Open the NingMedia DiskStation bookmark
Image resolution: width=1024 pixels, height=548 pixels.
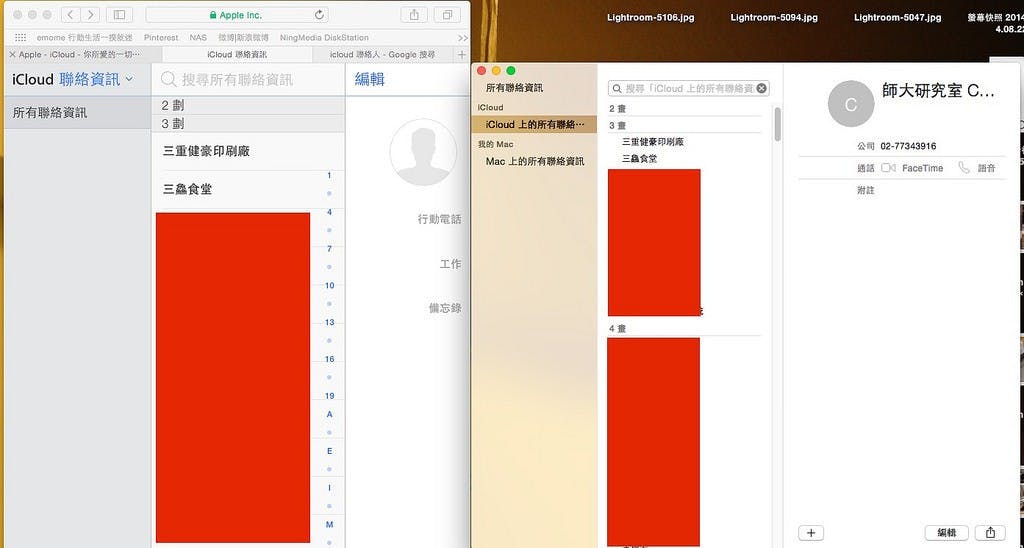point(324,38)
